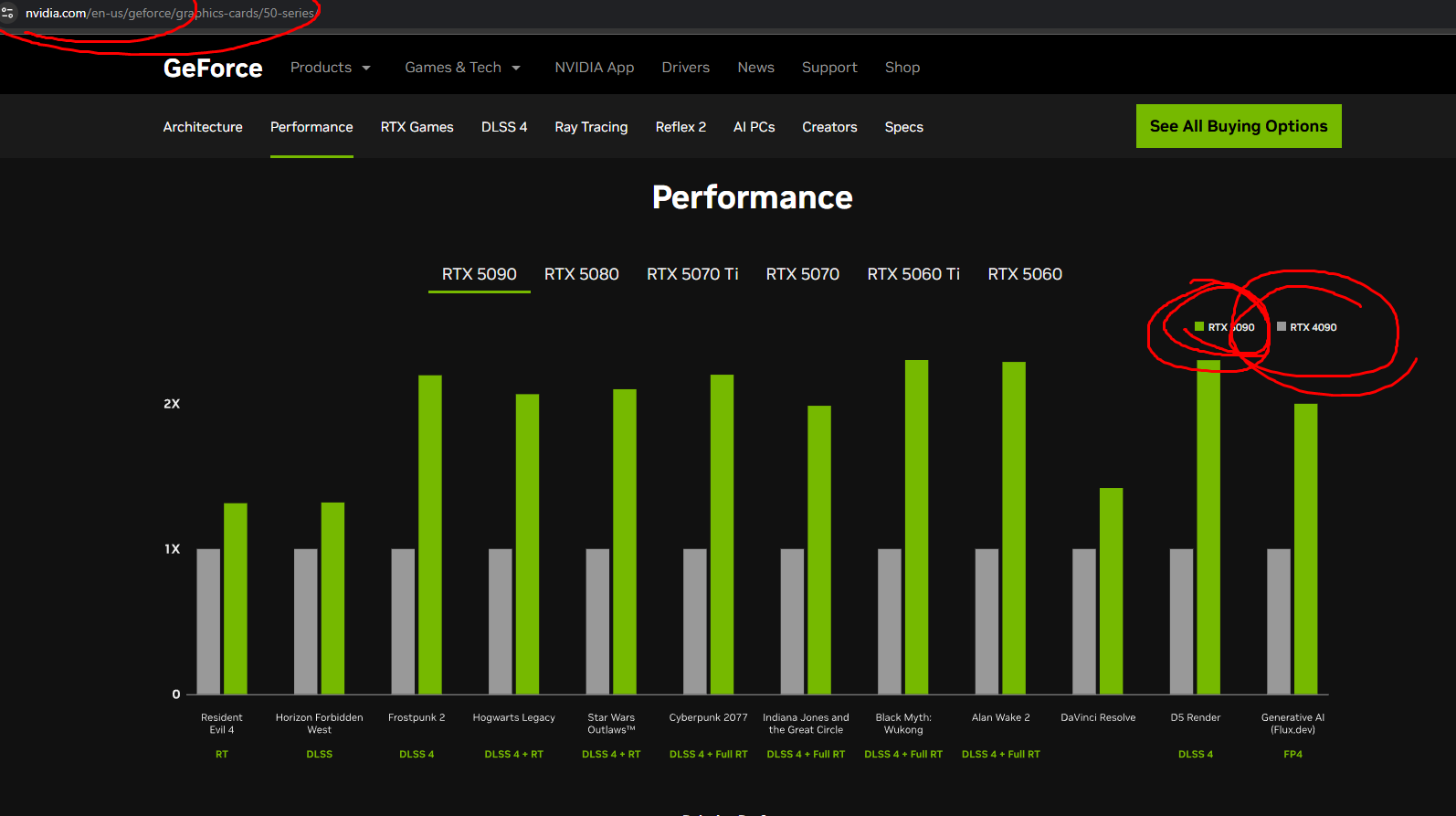The height and width of the screenshot is (816, 1456).
Task: Click the Black Myth: Wukong axis label
Action: pos(903,724)
